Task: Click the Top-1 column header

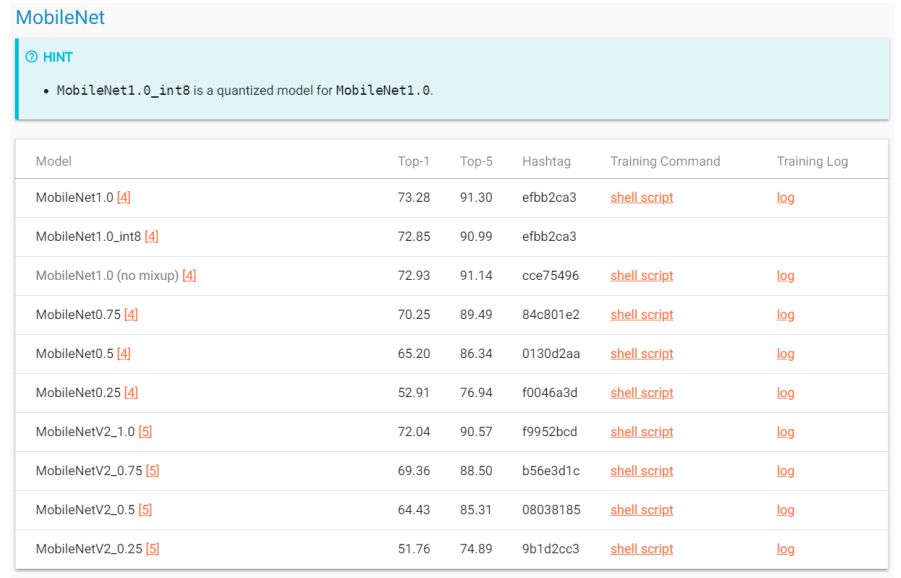Action: 413,161
